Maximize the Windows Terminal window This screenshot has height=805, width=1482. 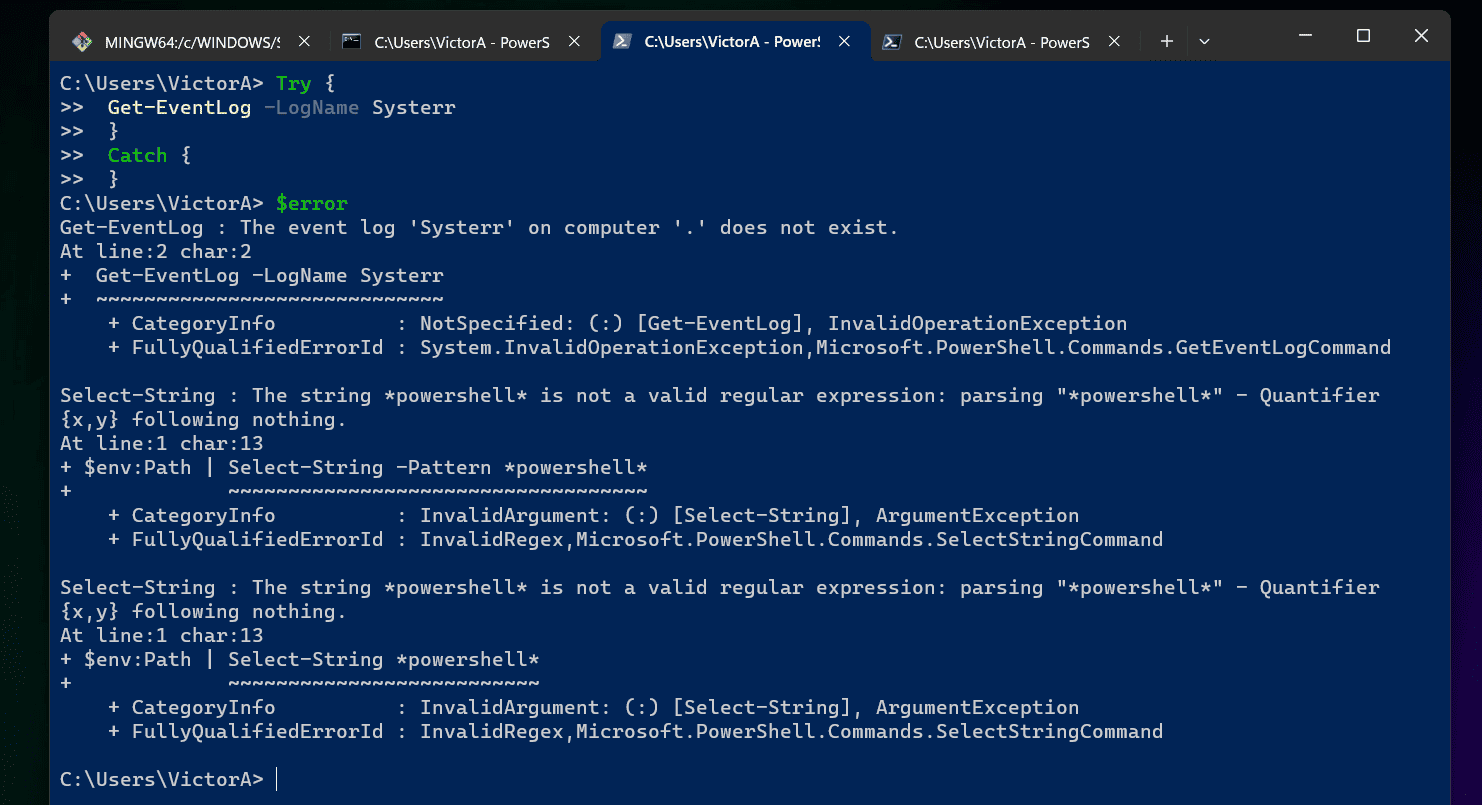pos(1363,36)
